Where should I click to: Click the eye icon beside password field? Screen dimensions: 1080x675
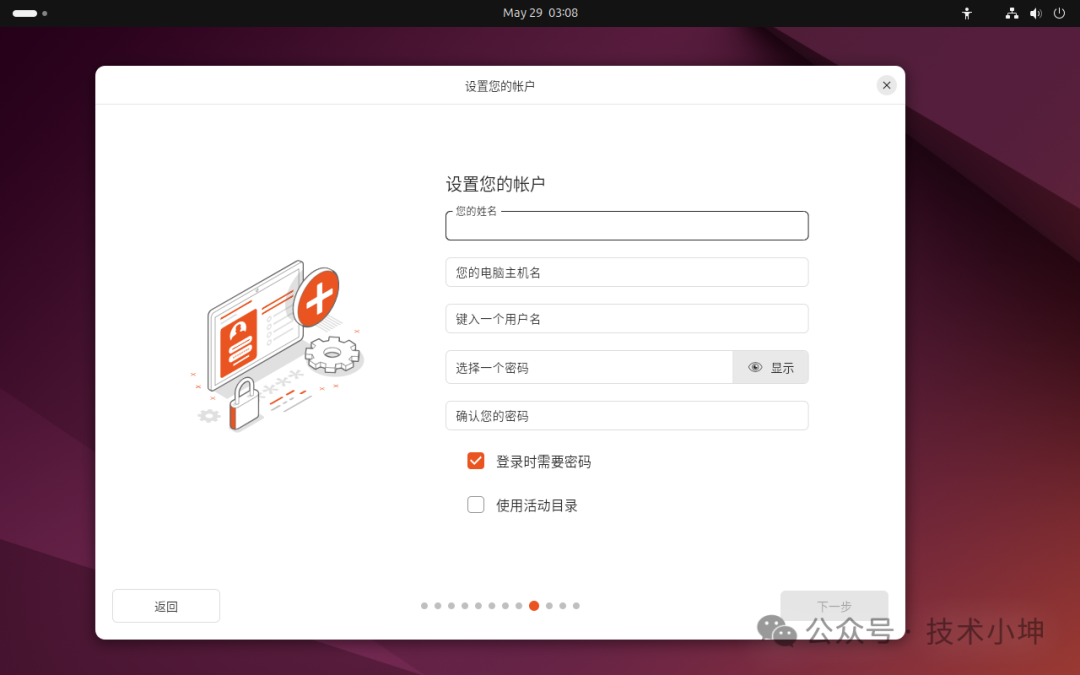click(755, 368)
